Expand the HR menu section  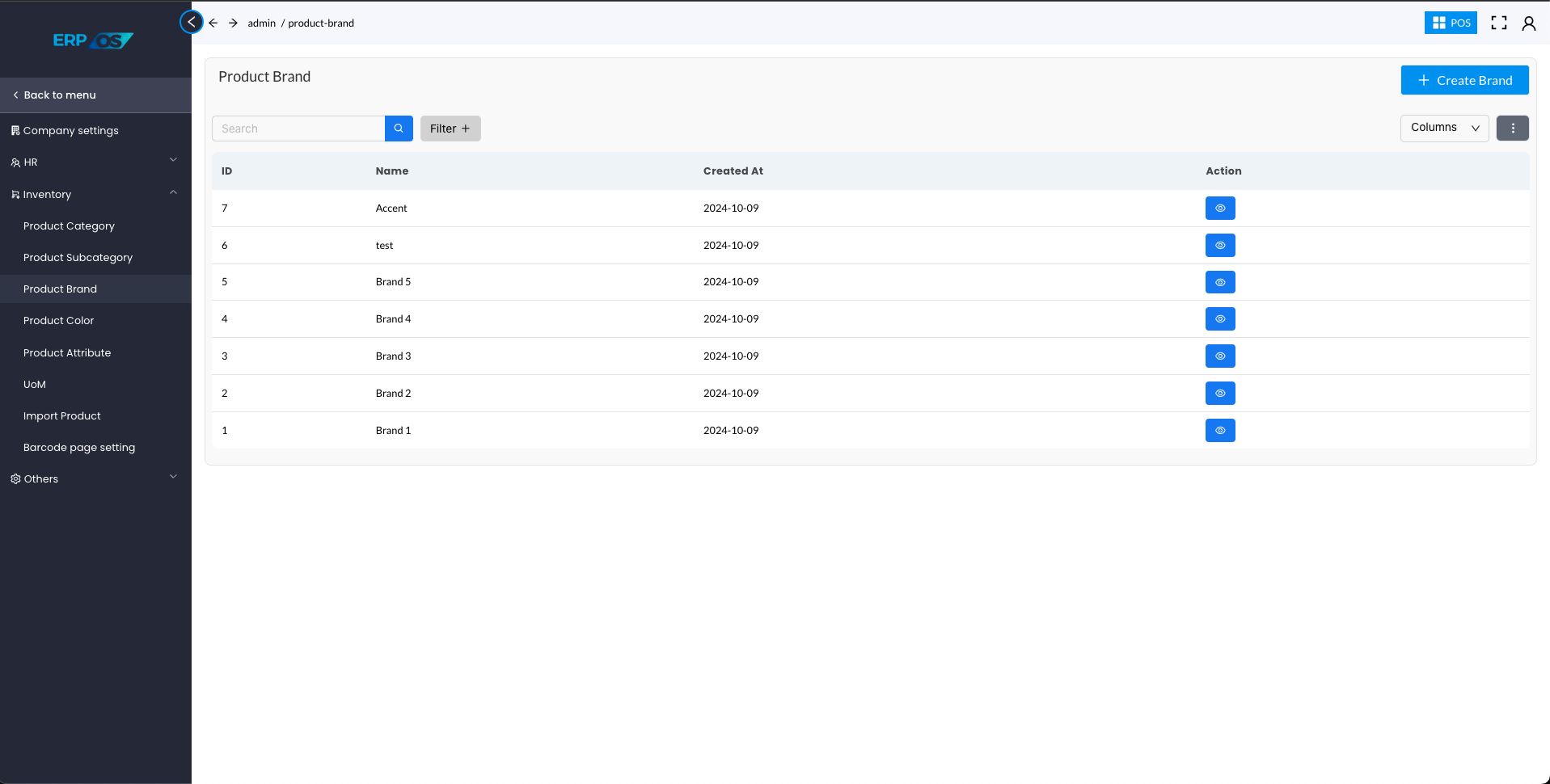95,162
